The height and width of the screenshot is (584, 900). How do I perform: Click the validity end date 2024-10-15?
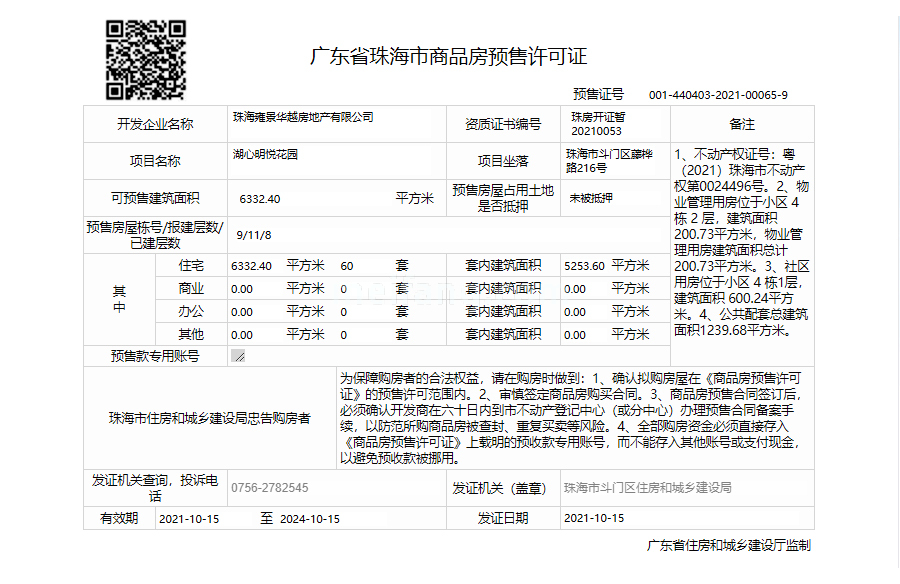310,519
